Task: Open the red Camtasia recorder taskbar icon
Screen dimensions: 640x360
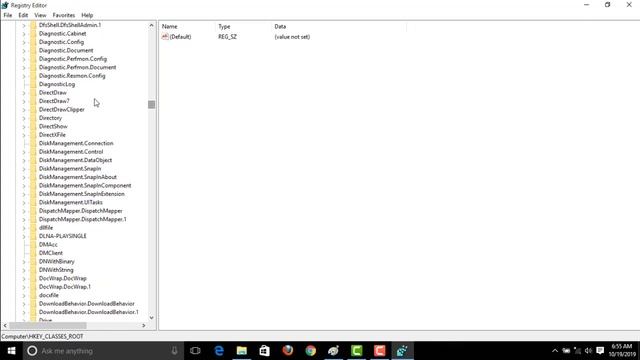Action: click(380, 351)
